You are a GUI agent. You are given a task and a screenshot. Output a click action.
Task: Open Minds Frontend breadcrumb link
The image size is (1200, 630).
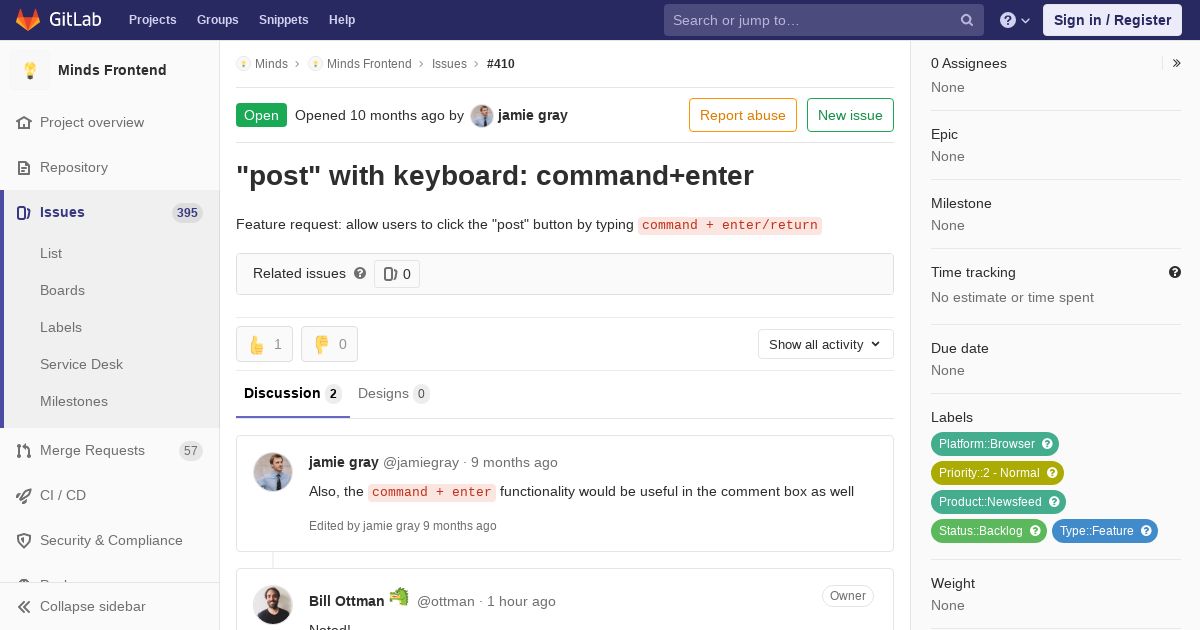coord(369,64)
